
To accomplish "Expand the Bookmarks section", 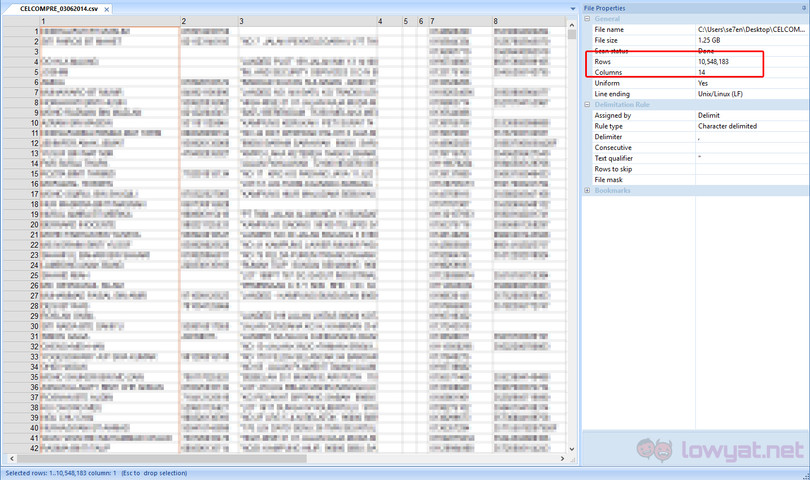I will coord(587,190).
